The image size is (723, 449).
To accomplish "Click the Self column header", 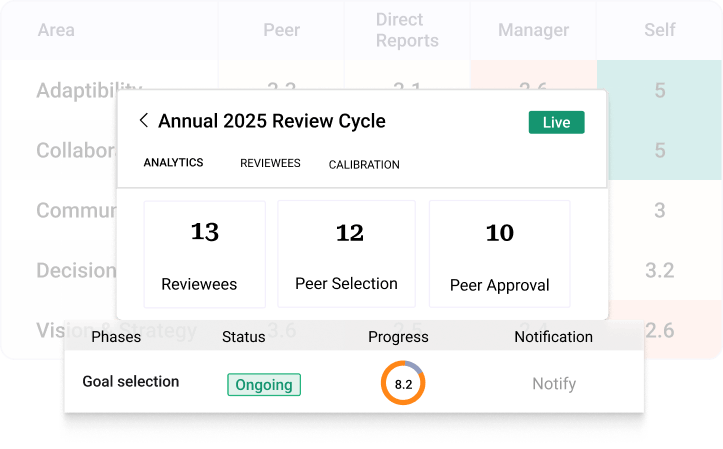I will coord(659,30).
